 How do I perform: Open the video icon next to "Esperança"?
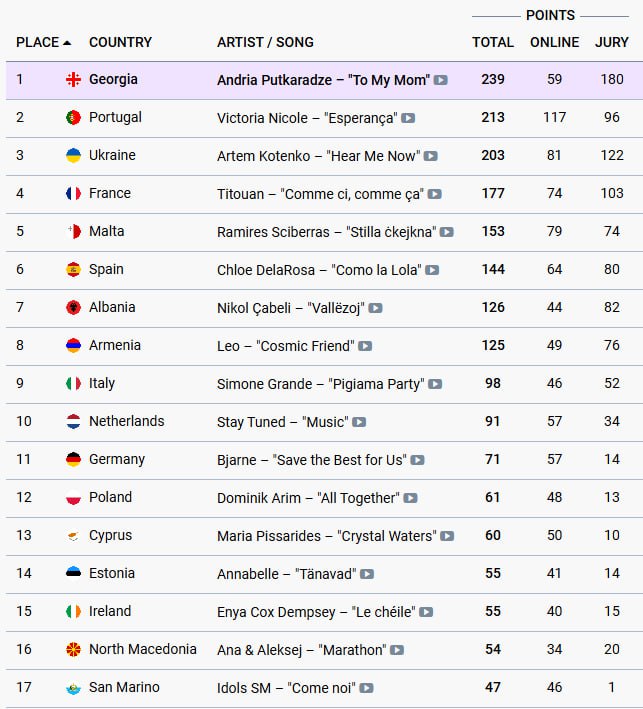pyautogui.click(x=408, y=118)
